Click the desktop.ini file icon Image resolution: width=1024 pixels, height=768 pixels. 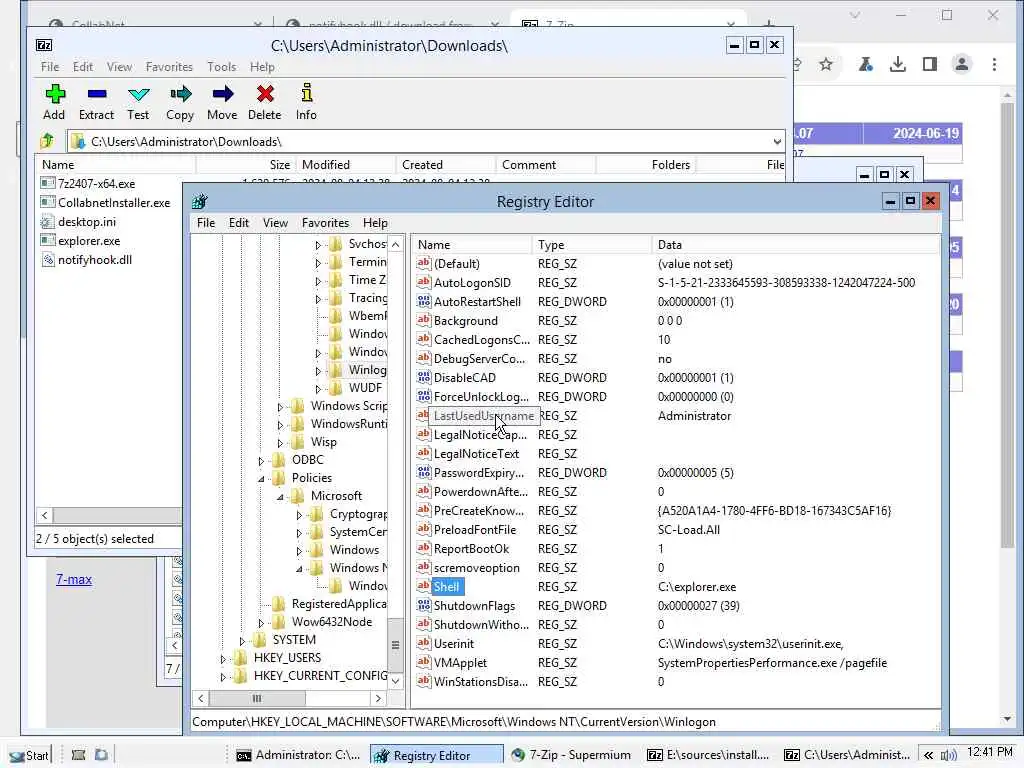[48, 221]
